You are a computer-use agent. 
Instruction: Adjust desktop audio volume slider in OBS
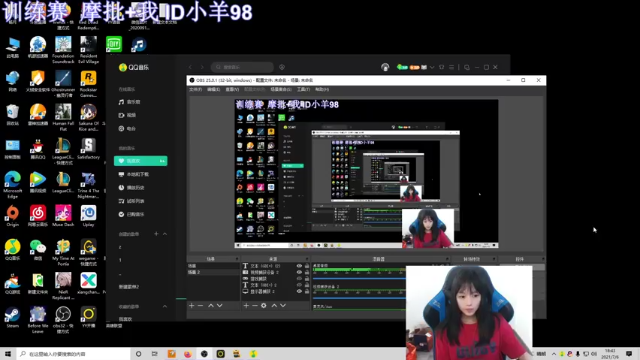point(359,278)
